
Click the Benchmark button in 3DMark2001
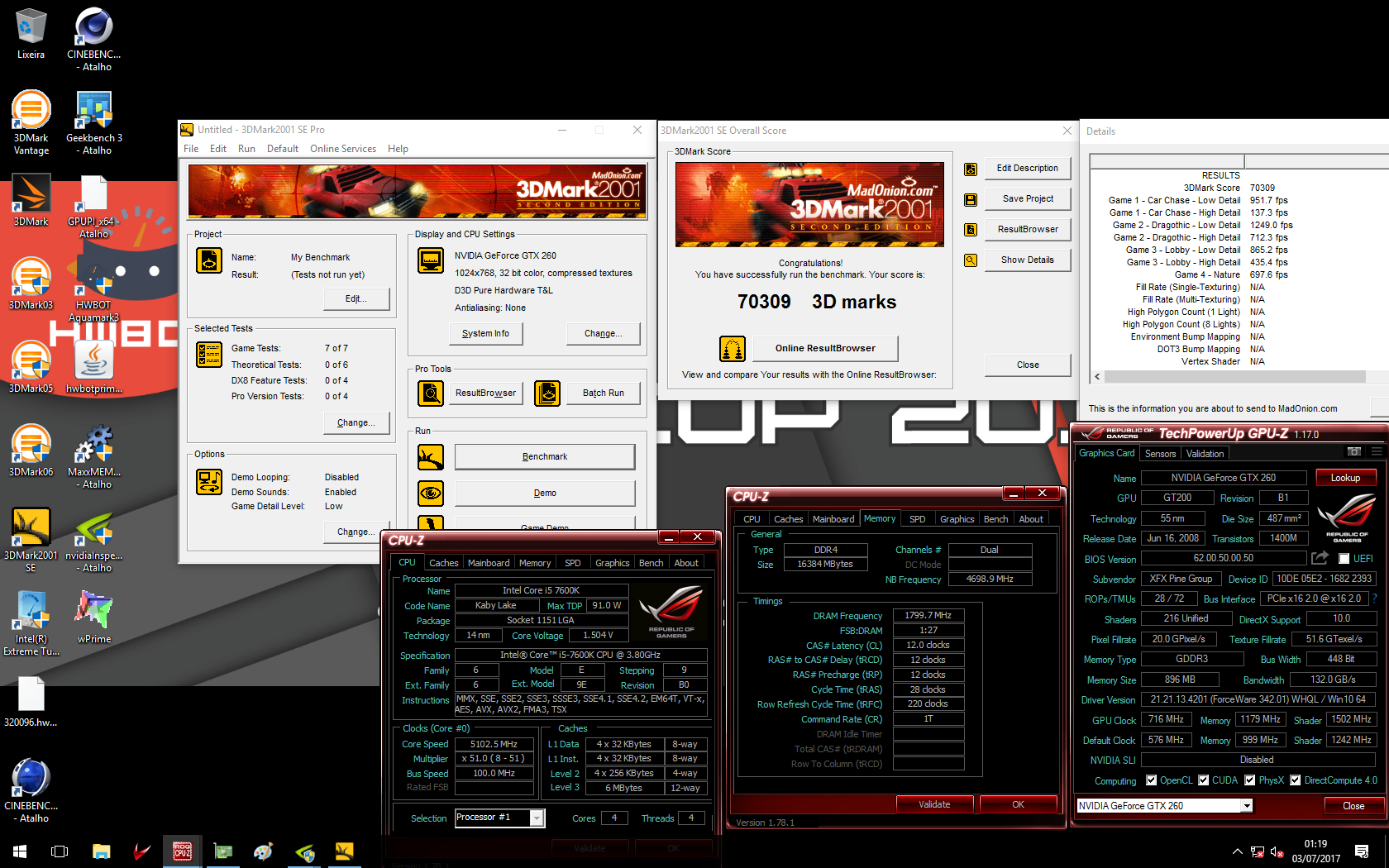pyautogui.click(x=545, y=457)
